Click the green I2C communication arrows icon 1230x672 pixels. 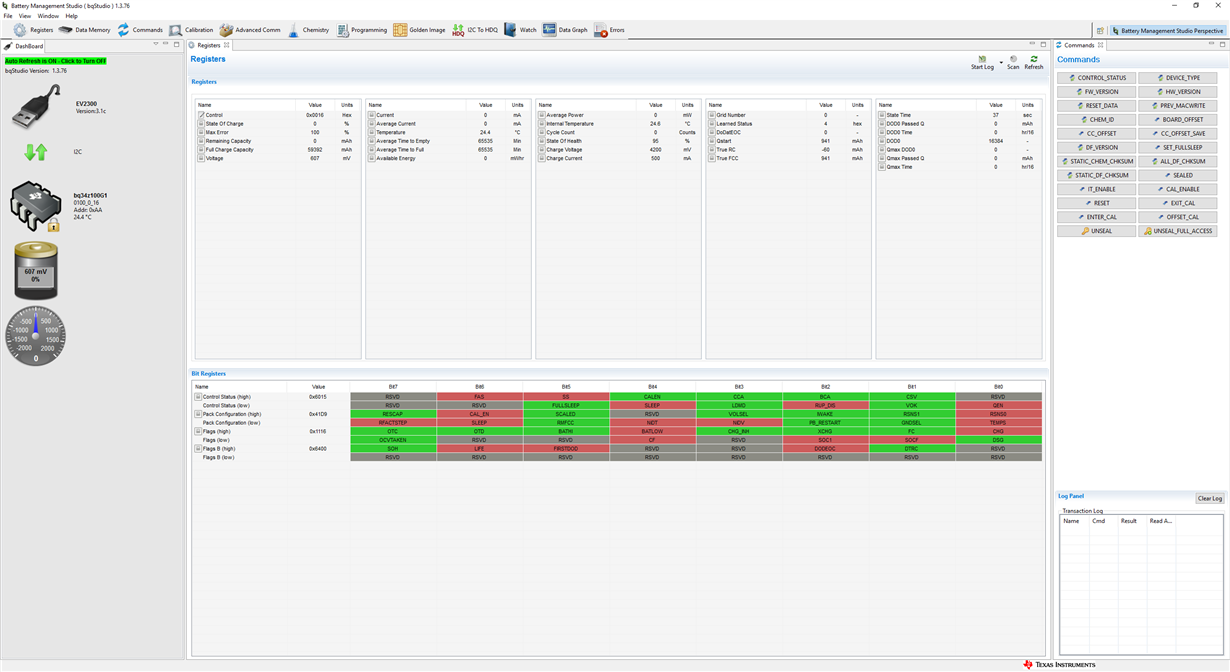click(x=36, y=152)
